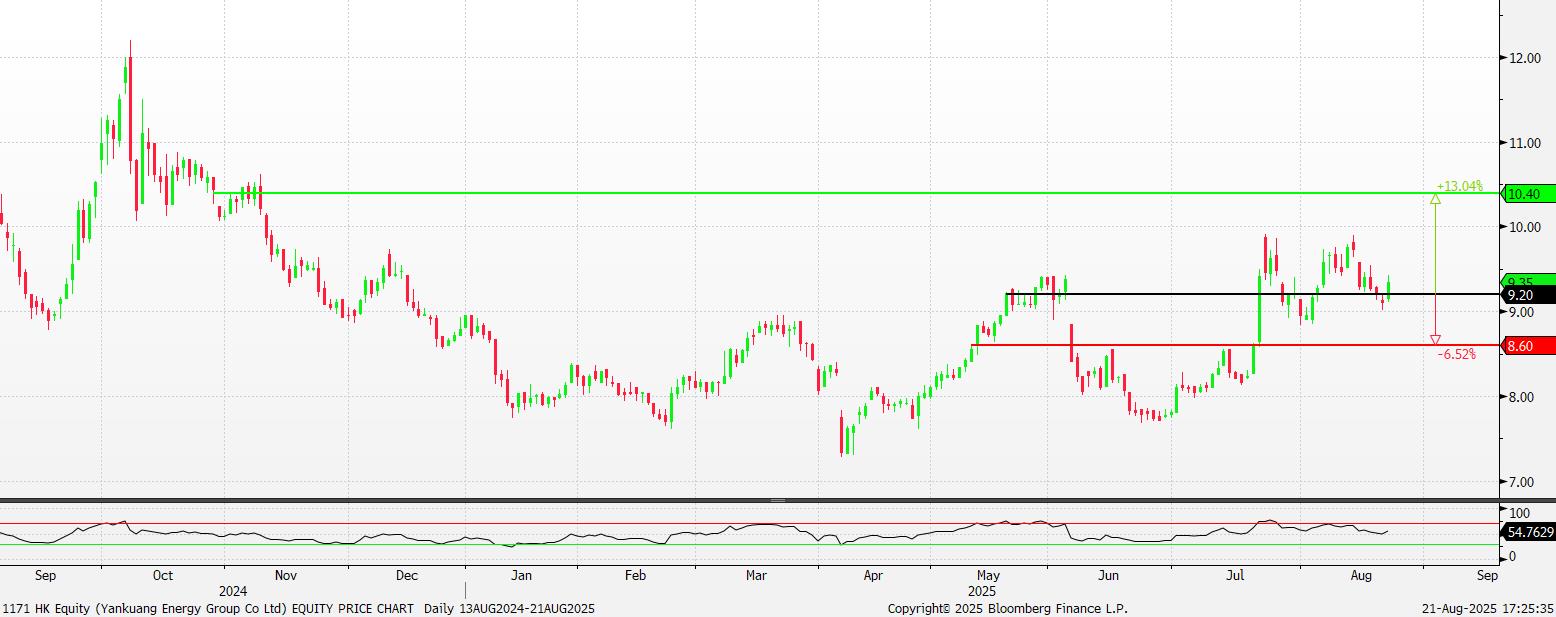
Task: Click the Feb month label on time axis
Action: pyautogui.click(x=635, y=576)
